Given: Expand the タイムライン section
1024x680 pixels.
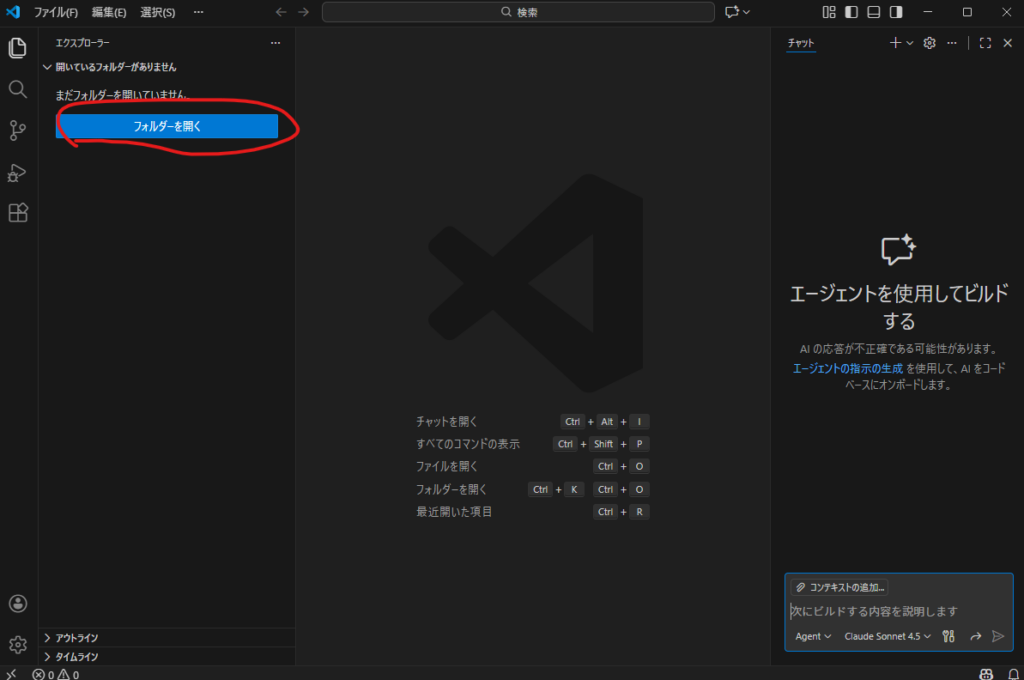Looking at the screenshot, I should 76,657.
